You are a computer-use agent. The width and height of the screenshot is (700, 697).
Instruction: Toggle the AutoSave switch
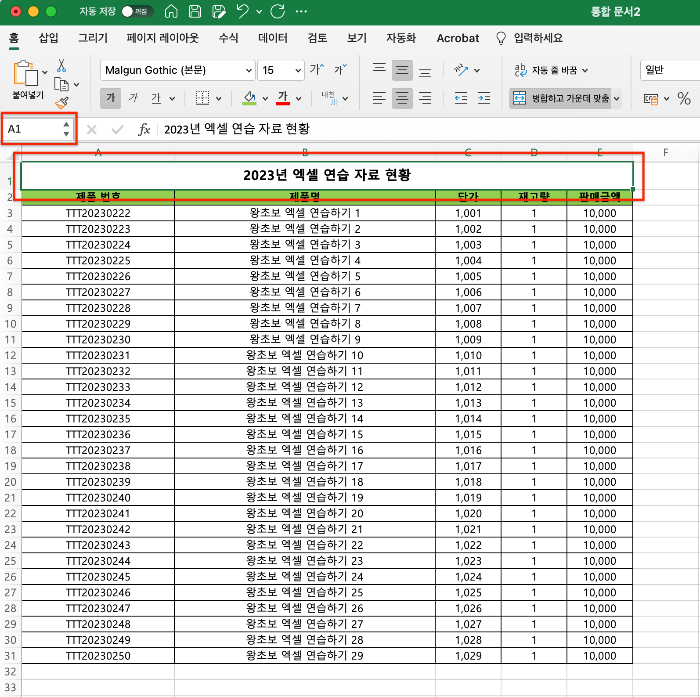coord(137,12)
